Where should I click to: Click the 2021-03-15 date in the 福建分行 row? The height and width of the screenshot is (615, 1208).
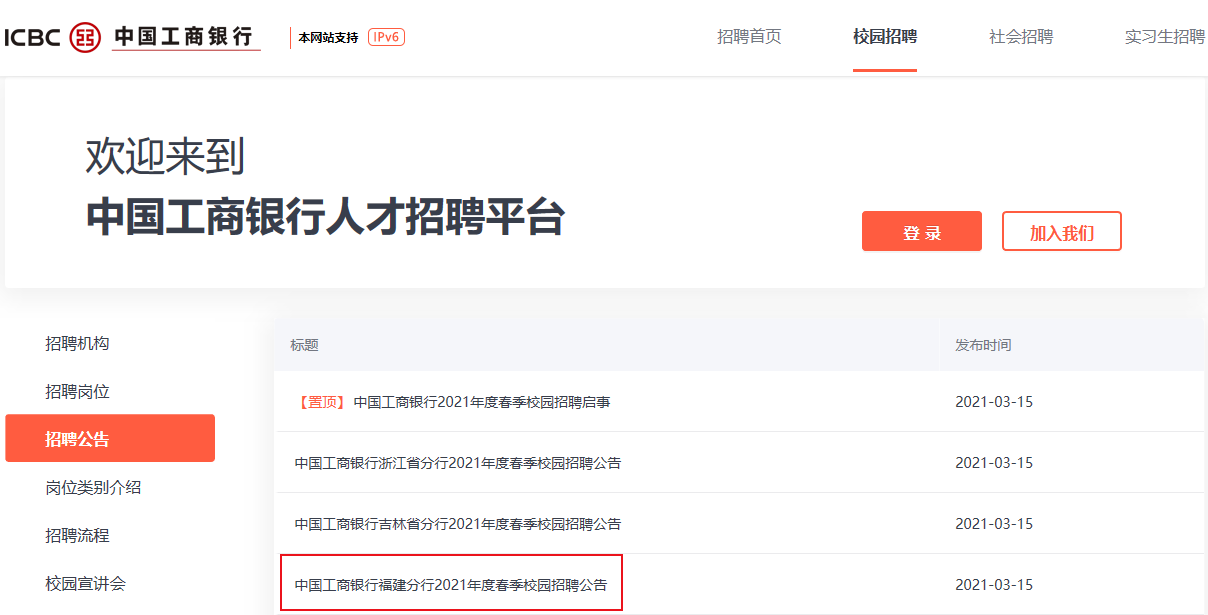click(x=994, y=584)
